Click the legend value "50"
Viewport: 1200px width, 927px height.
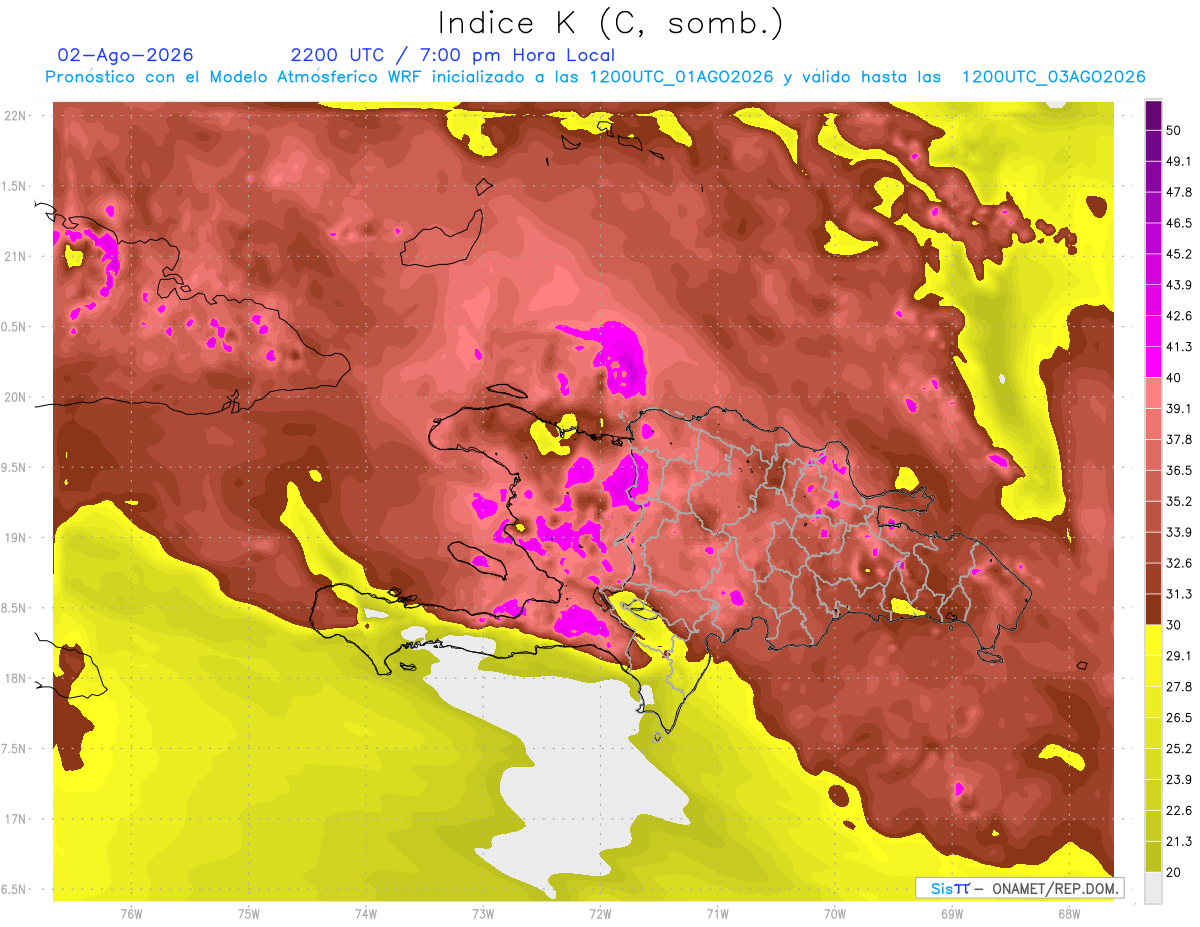point(1174,131)
